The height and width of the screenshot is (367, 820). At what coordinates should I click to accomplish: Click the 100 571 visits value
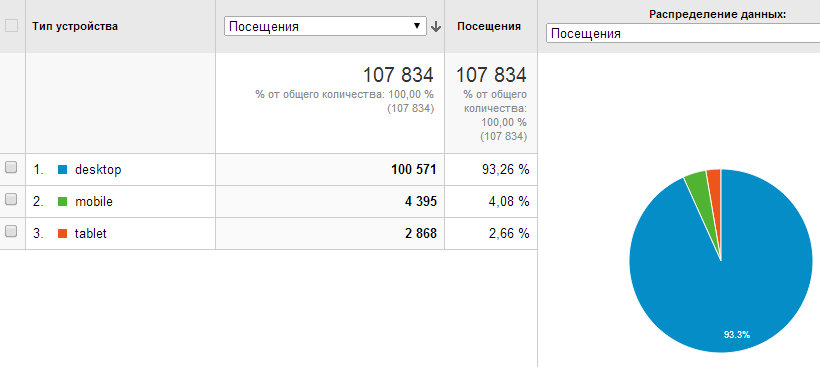414,169
